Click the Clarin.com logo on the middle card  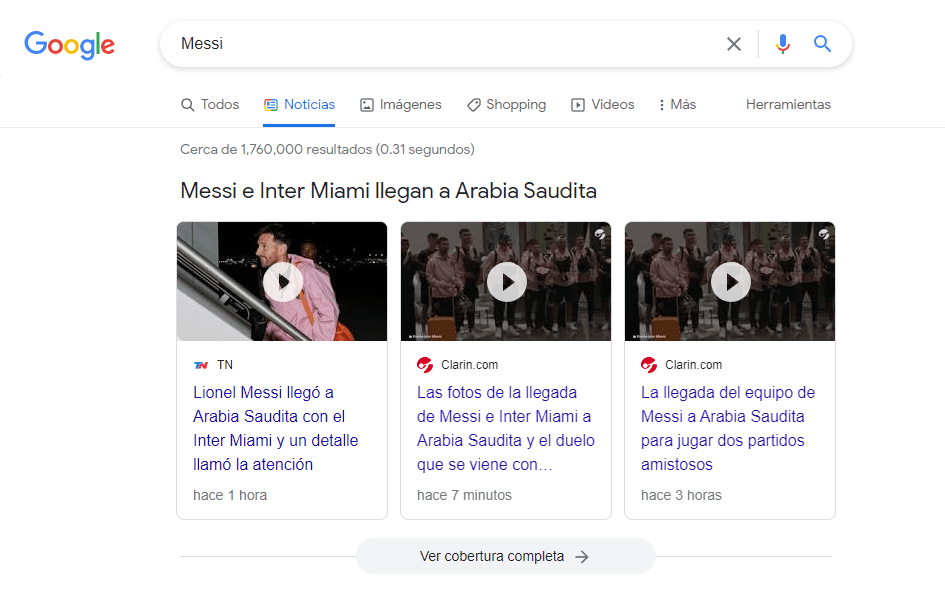[x=425, y=364]
